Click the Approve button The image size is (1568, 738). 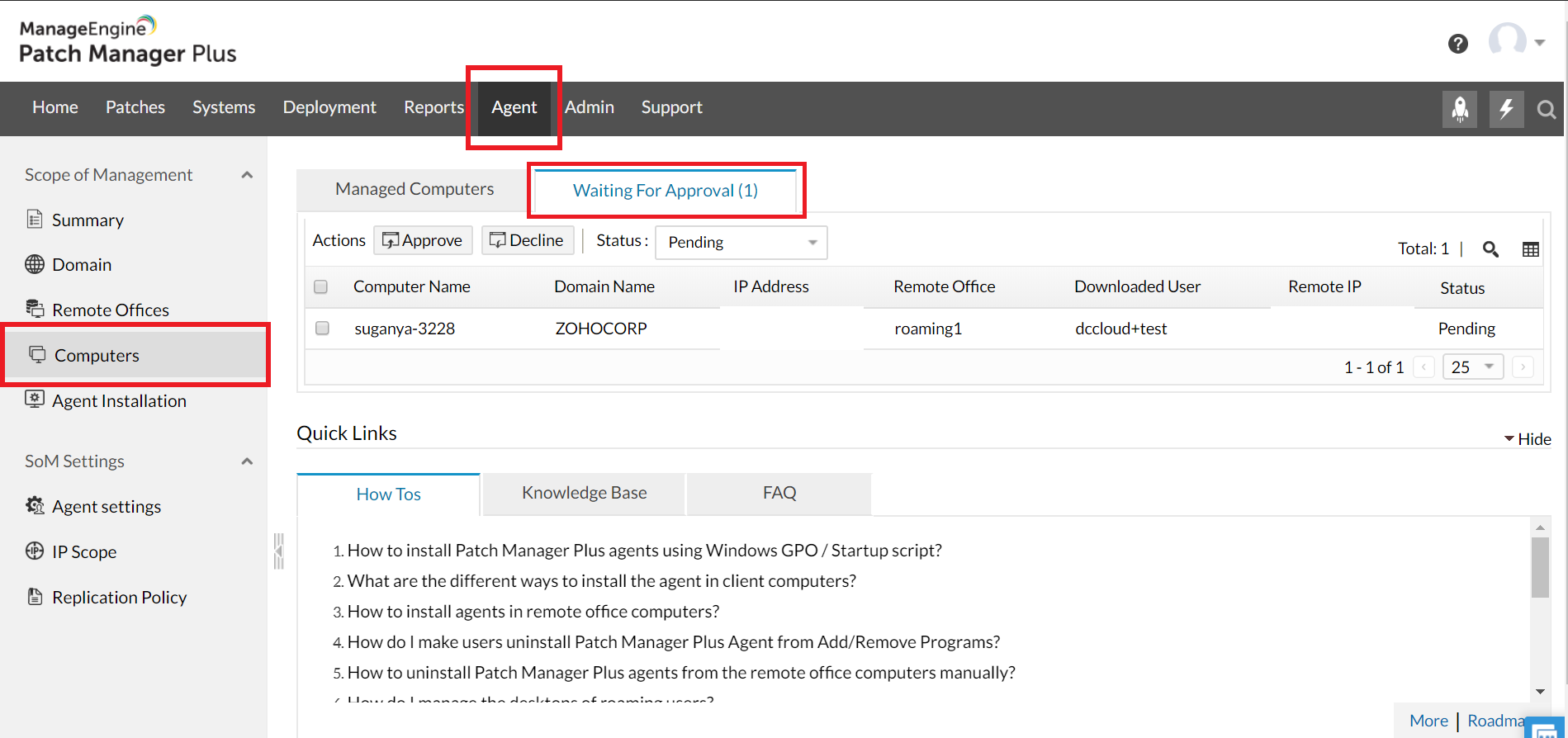coord(423,240)
